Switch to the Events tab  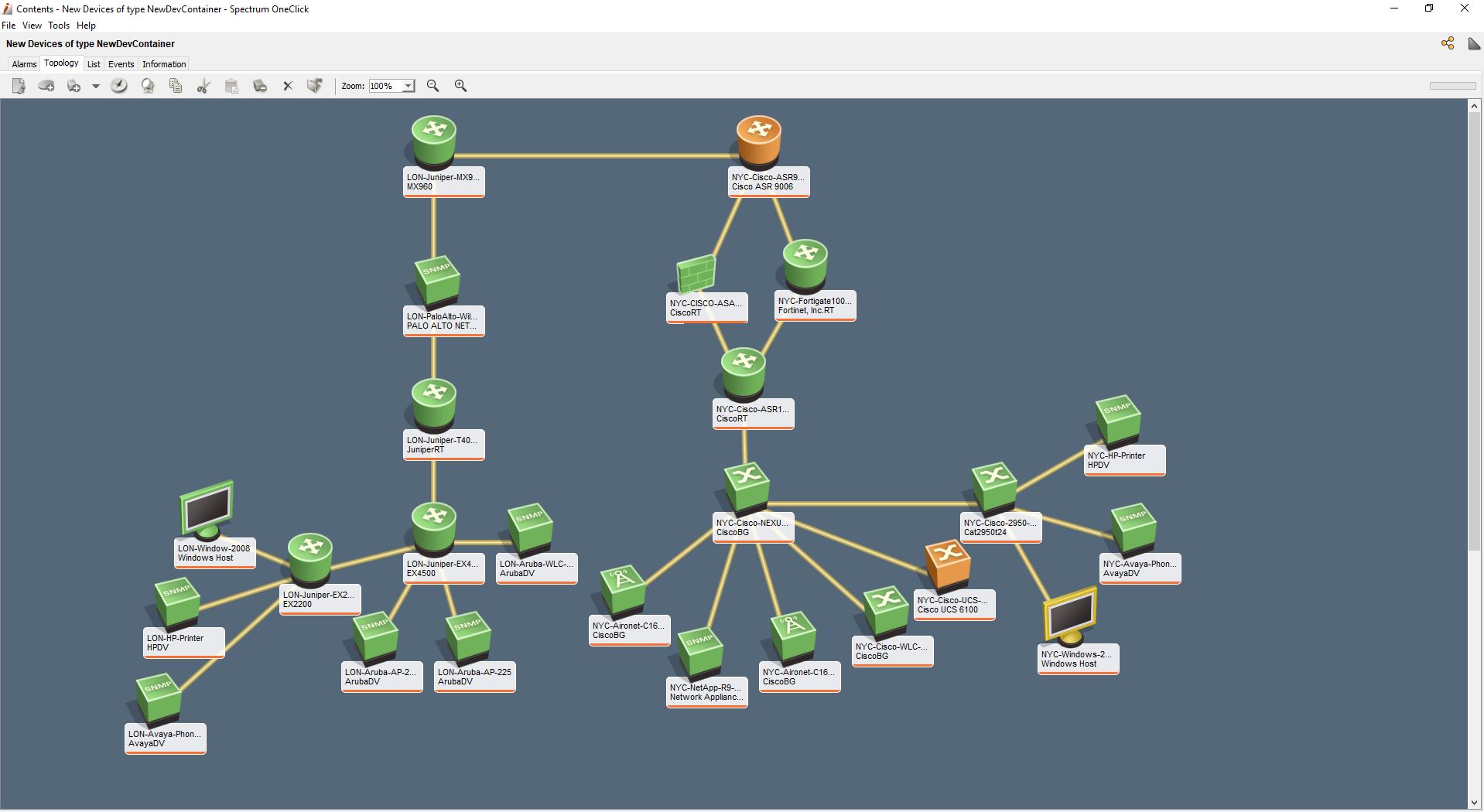(121, 64)
